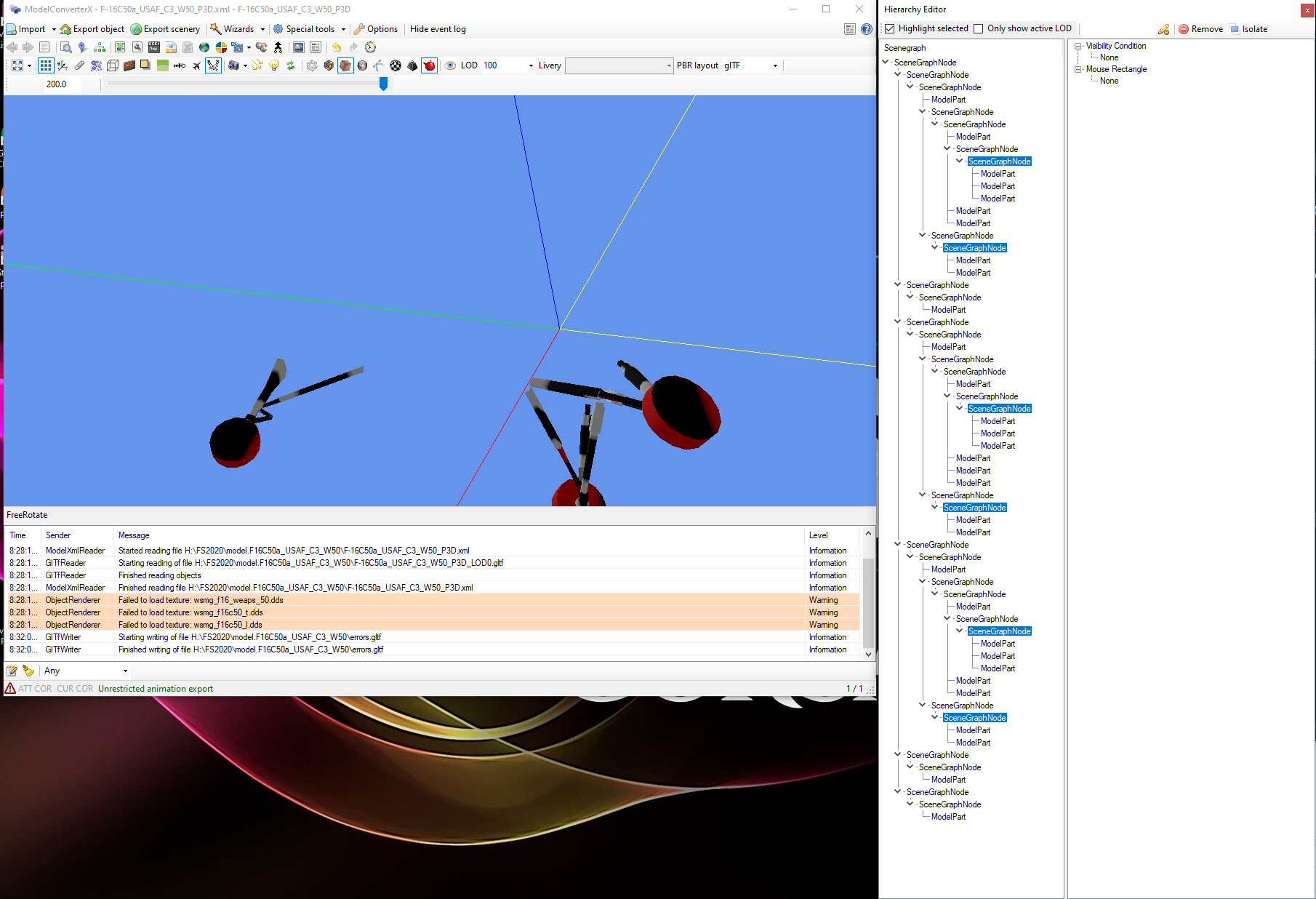Image resolution: width=1316 pixels, height=899 pixels.
Task: Click the light bulb icon in toolbar
Action: [x=274, y=65]
